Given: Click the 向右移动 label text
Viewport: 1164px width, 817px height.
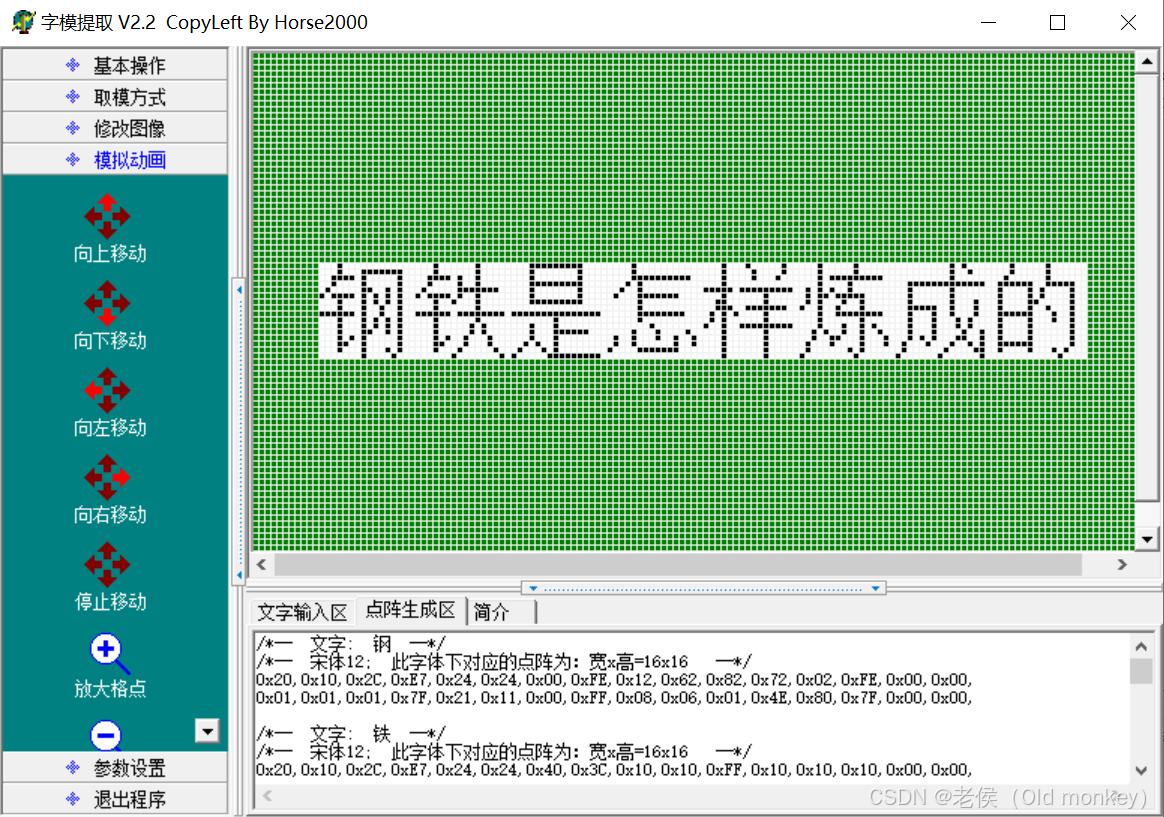Looking at the screenshot, I should (x=110, y=514).
